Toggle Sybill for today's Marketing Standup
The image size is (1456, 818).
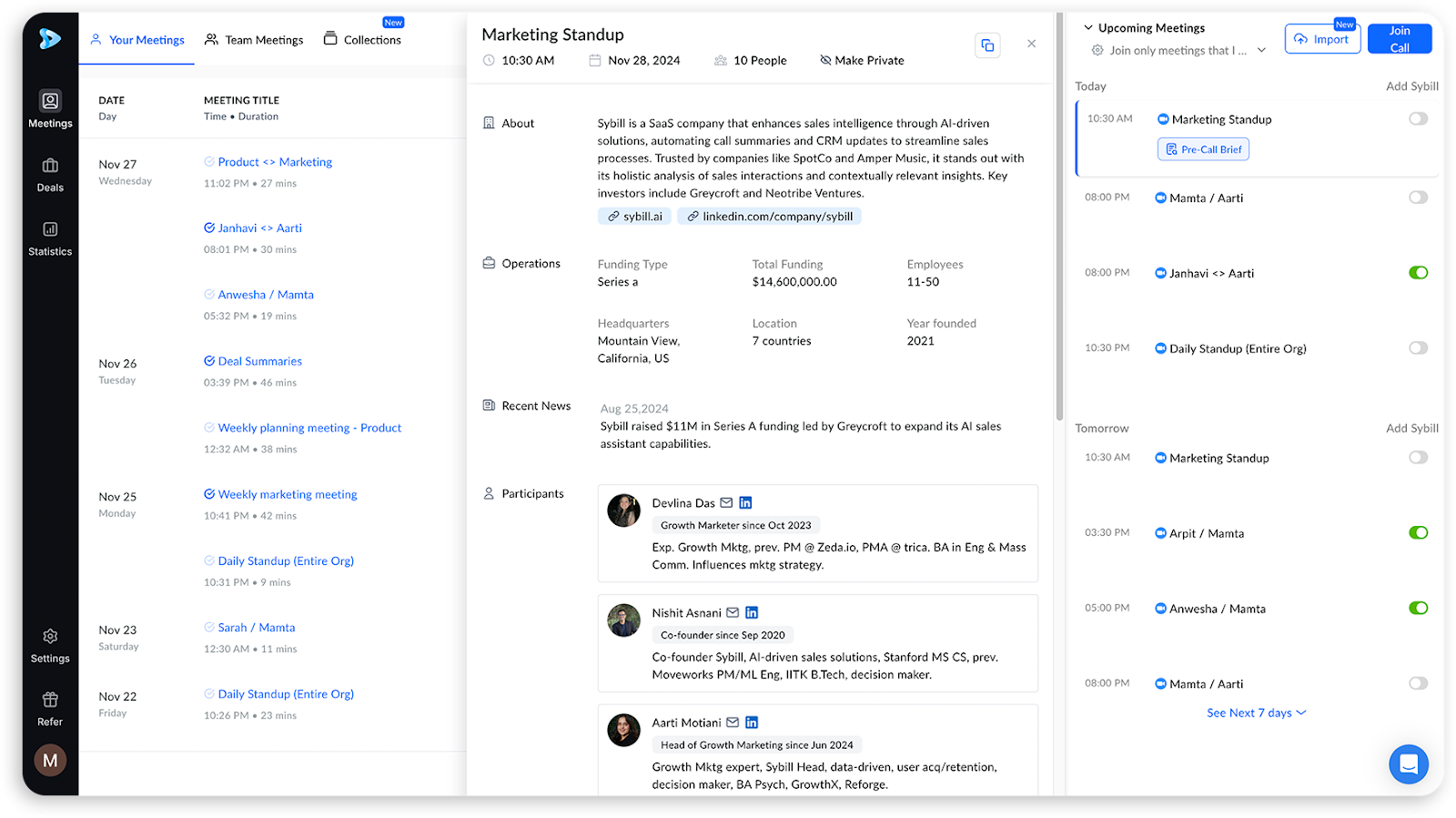click(x=1418, y=119)
